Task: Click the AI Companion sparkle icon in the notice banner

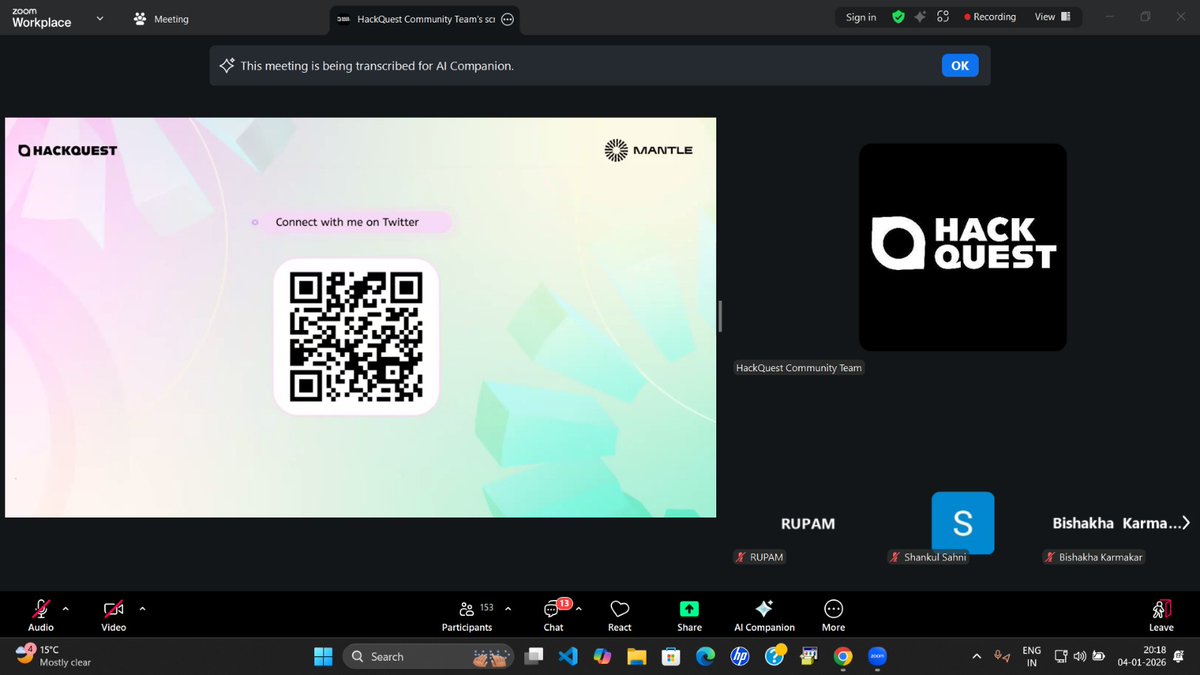Action: coord(227,65)
